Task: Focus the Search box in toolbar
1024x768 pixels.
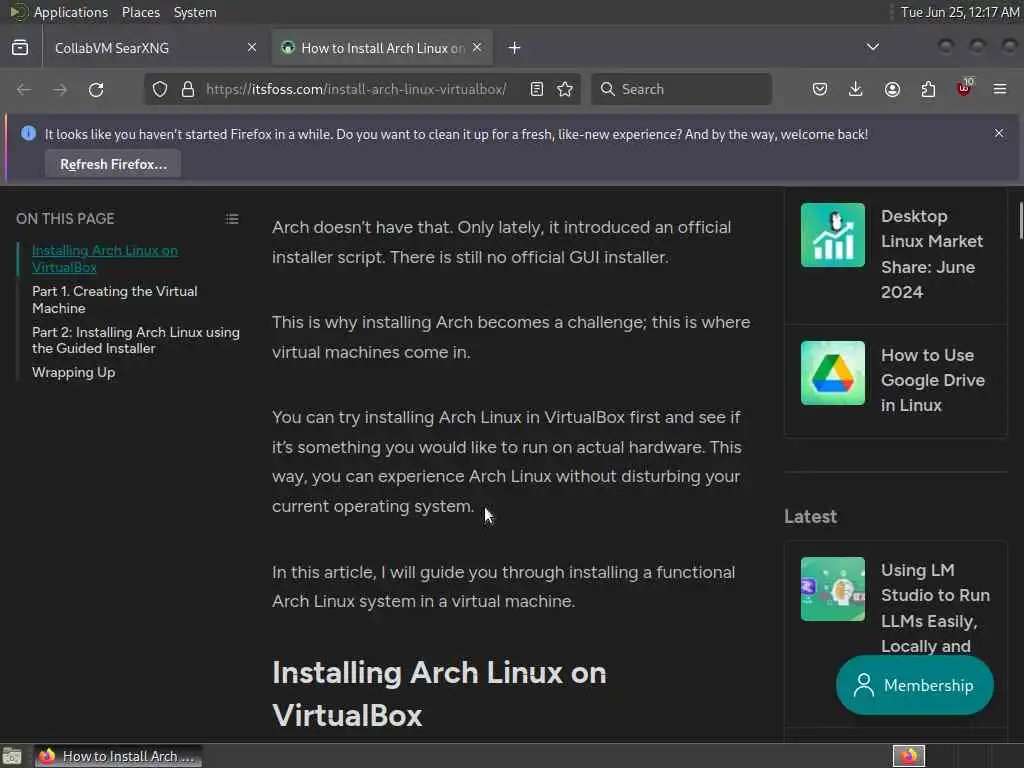Action: pyautogui.click(x=682, y=89)
